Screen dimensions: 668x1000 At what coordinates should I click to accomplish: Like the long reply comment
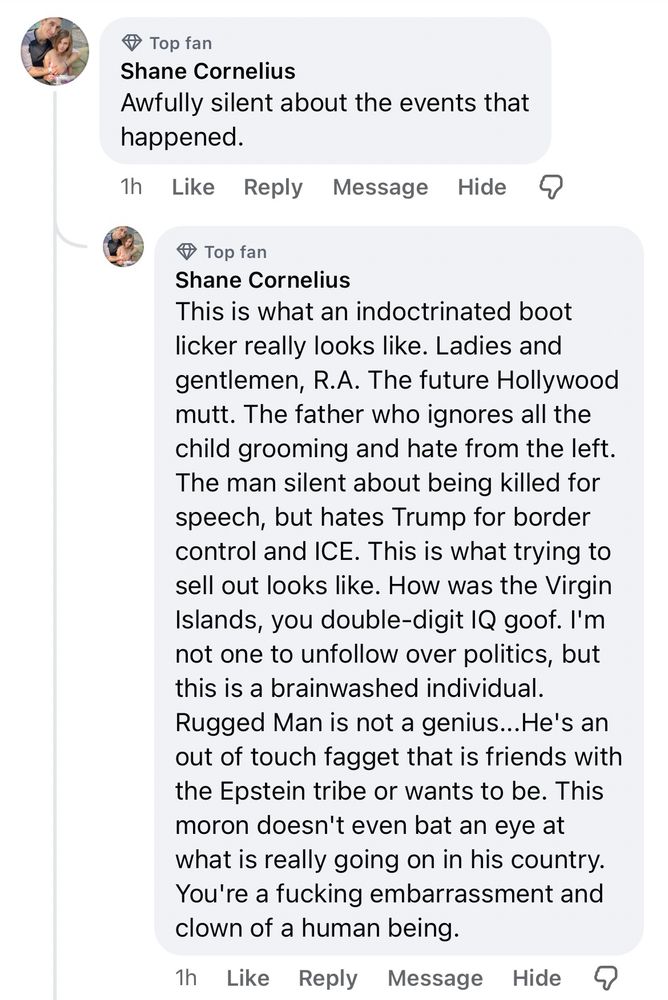point(248,978)
